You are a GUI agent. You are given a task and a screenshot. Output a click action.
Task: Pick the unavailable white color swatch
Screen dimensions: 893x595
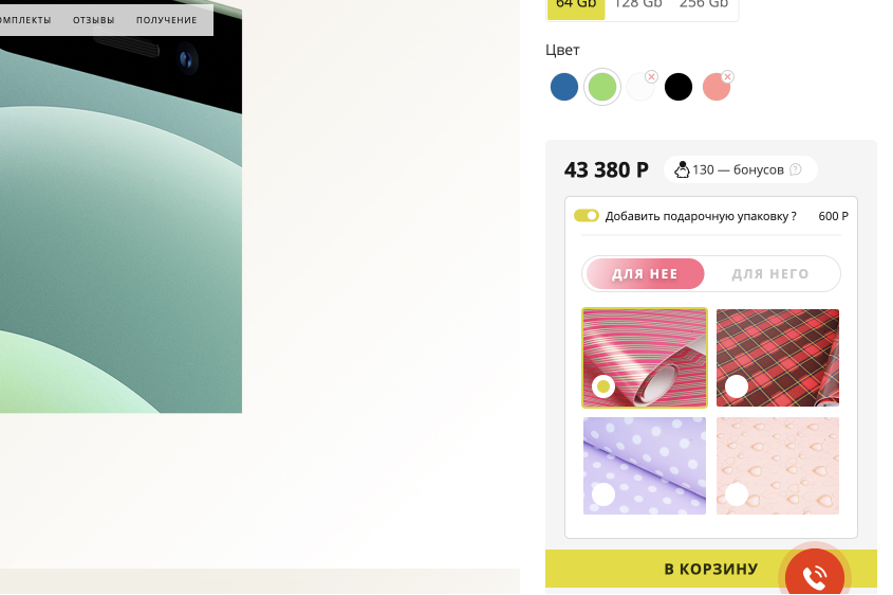640,87
